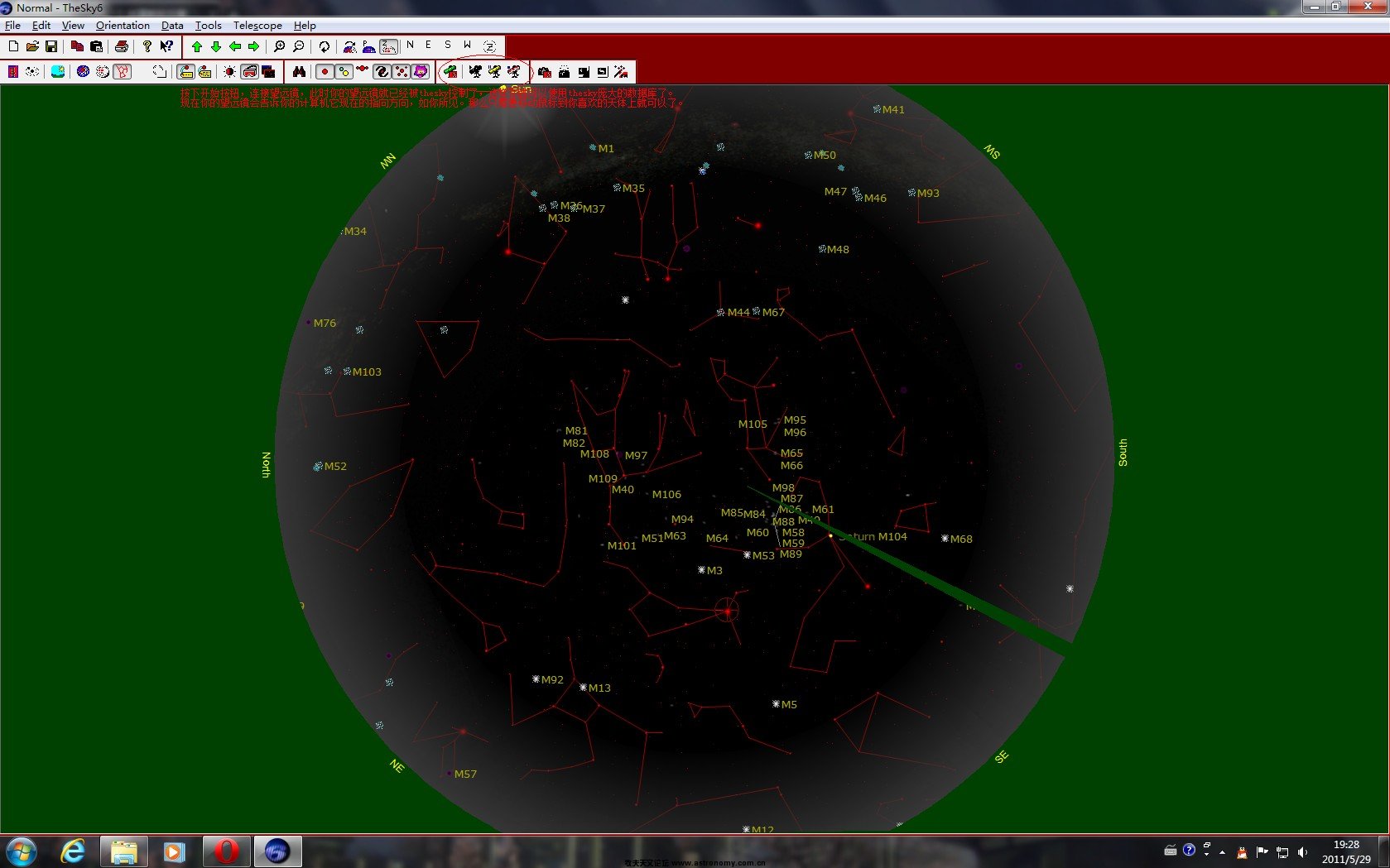Click the Windows Start button
Image resolution: width=1390 pixels, height=868 pixels.
[21, 851]
